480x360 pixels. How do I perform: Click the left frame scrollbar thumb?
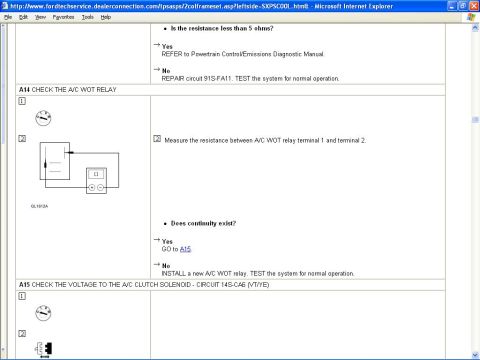(3, 87)
